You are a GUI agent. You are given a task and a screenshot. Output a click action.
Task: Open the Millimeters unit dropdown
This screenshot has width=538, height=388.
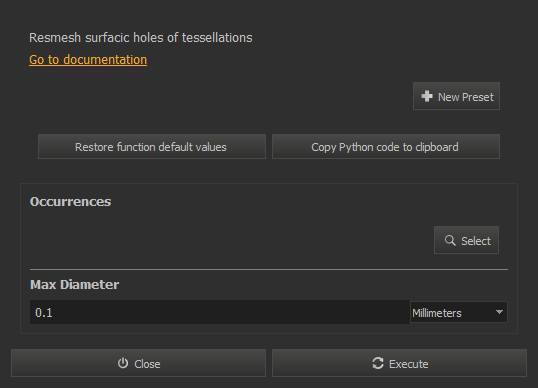point(458,312)
